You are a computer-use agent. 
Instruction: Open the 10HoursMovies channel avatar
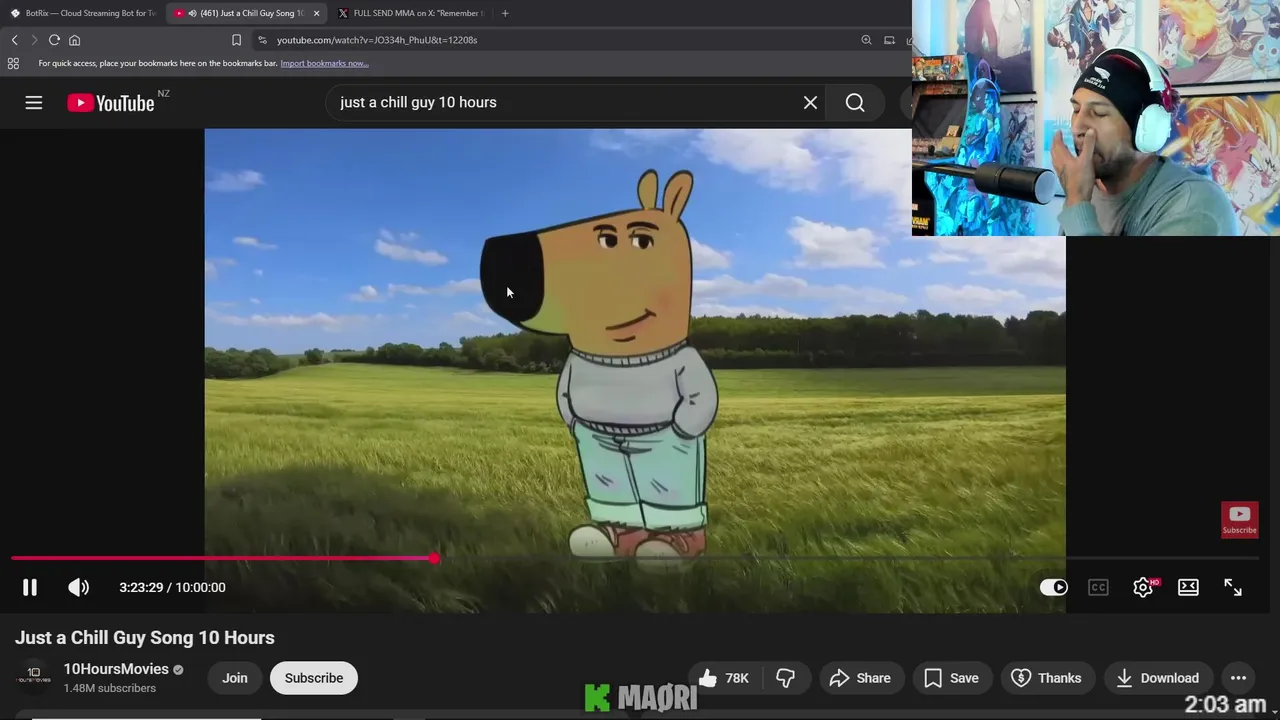(34, 677)
